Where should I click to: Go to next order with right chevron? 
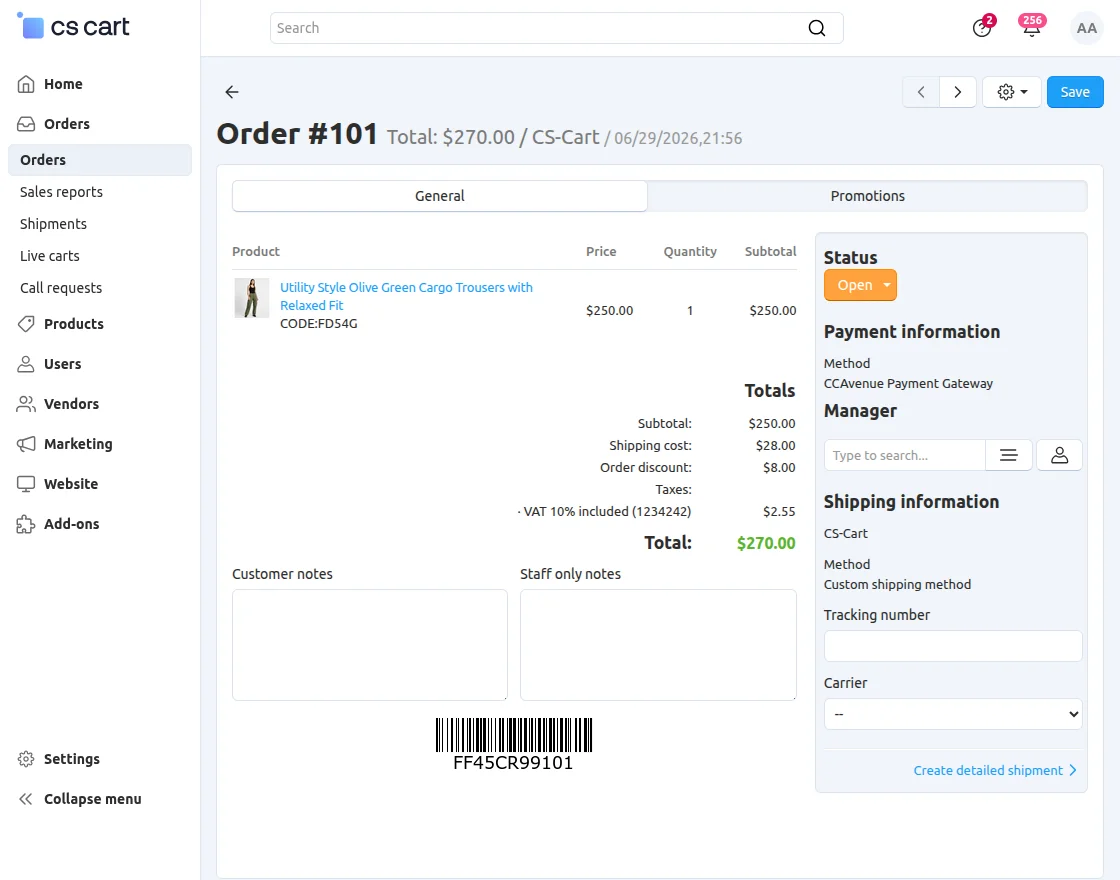(958, 92)
